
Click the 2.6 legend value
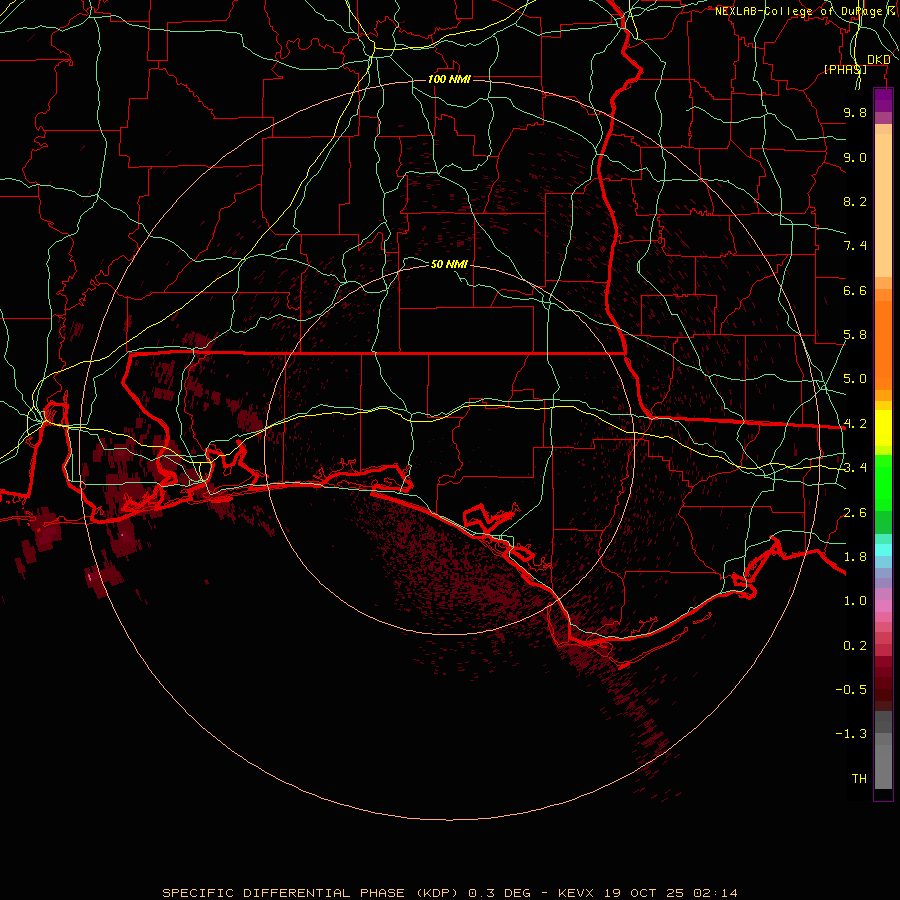point(855,513)
